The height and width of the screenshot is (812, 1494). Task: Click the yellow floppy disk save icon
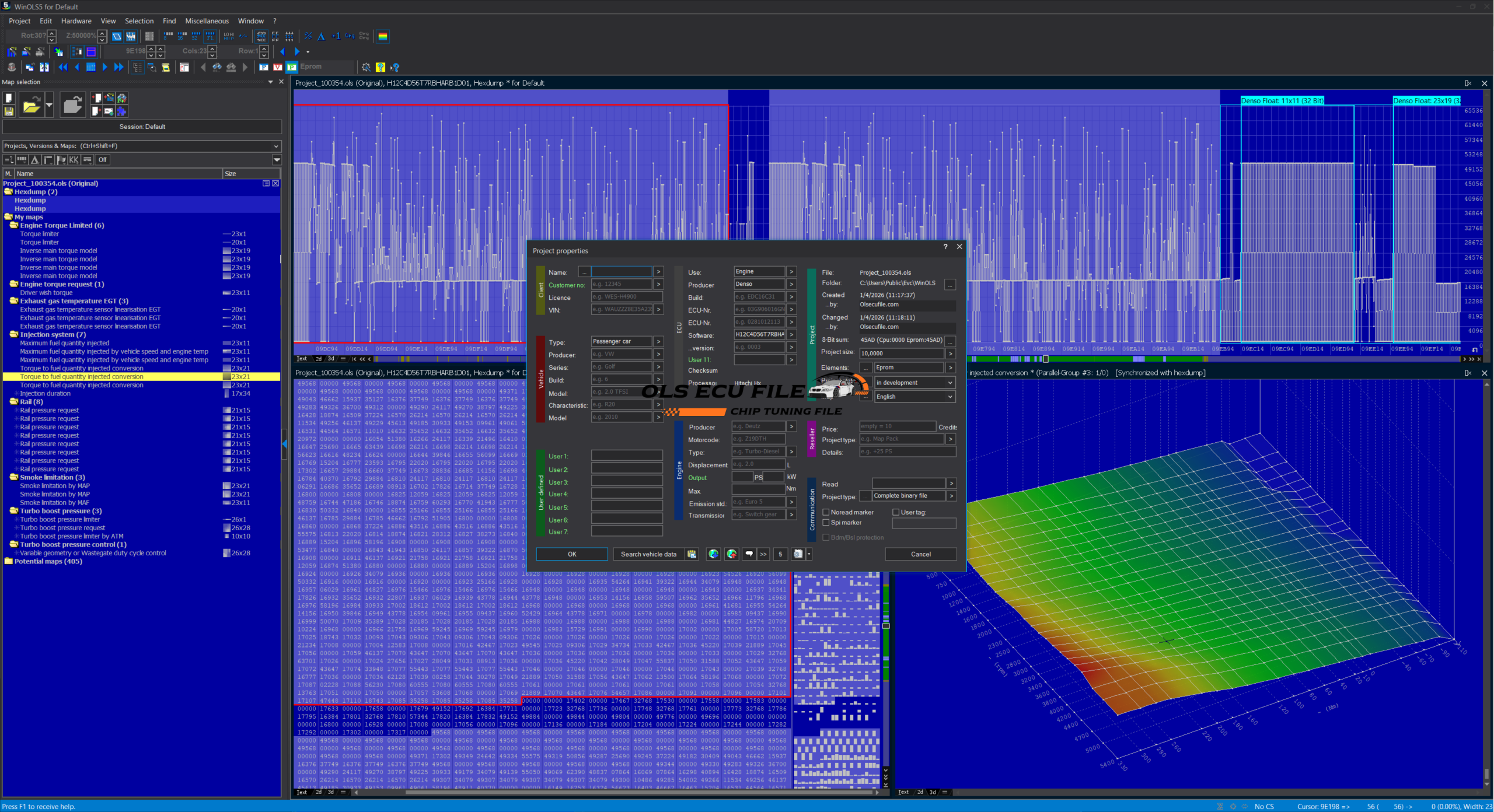[9, 111]
